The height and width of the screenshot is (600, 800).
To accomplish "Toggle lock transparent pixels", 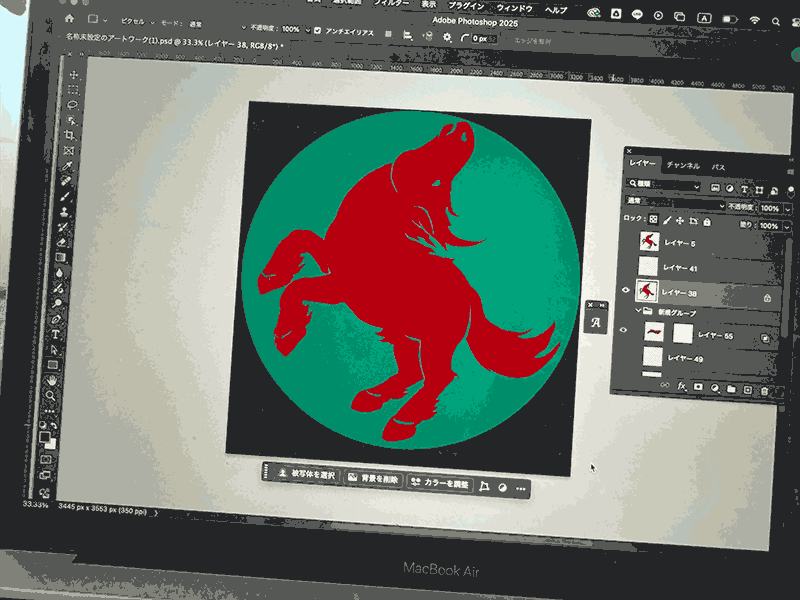I will [653, 219].
